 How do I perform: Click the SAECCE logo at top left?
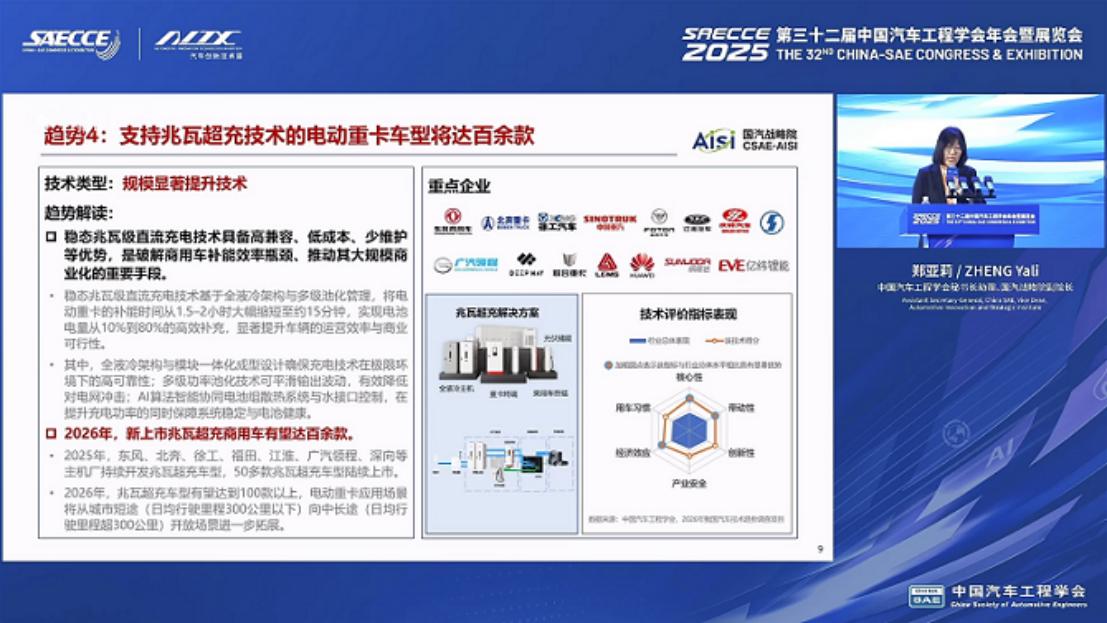pos(71,43)
